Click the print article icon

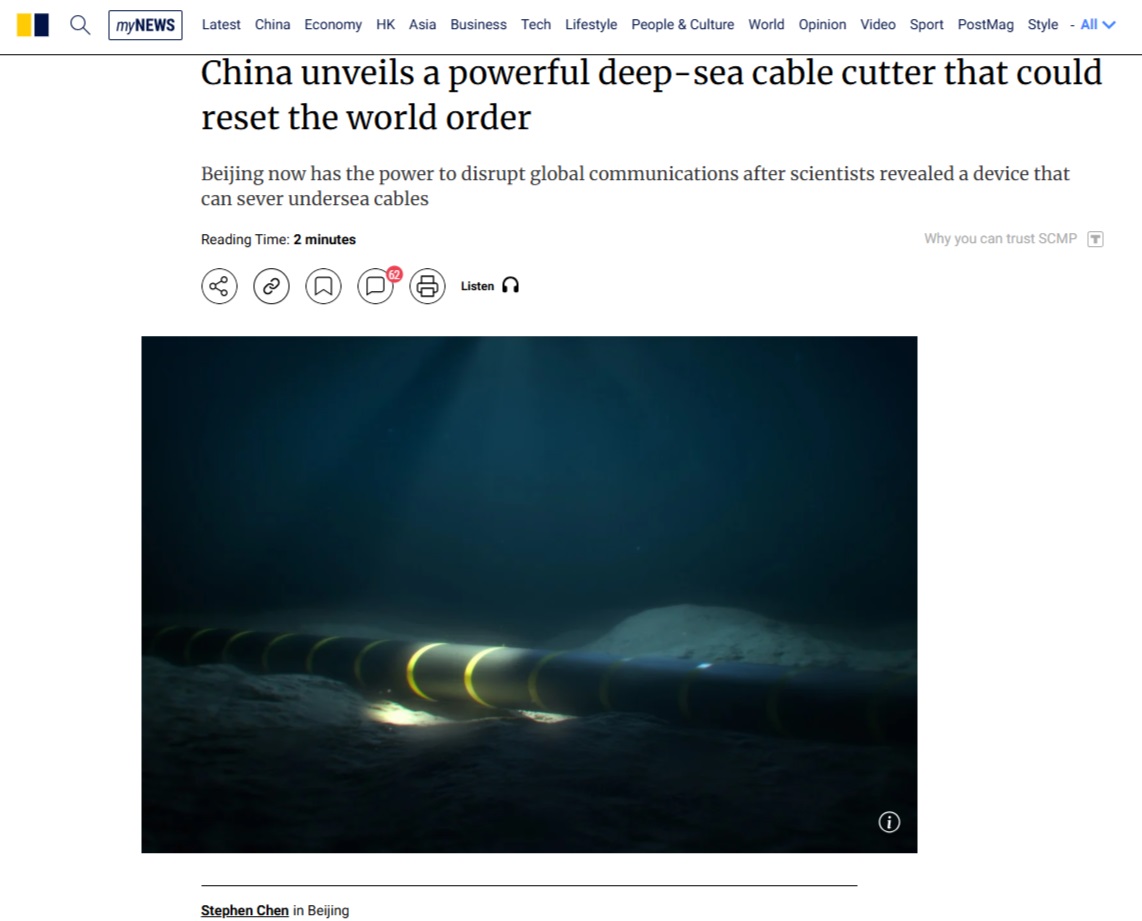click(428, 286)
